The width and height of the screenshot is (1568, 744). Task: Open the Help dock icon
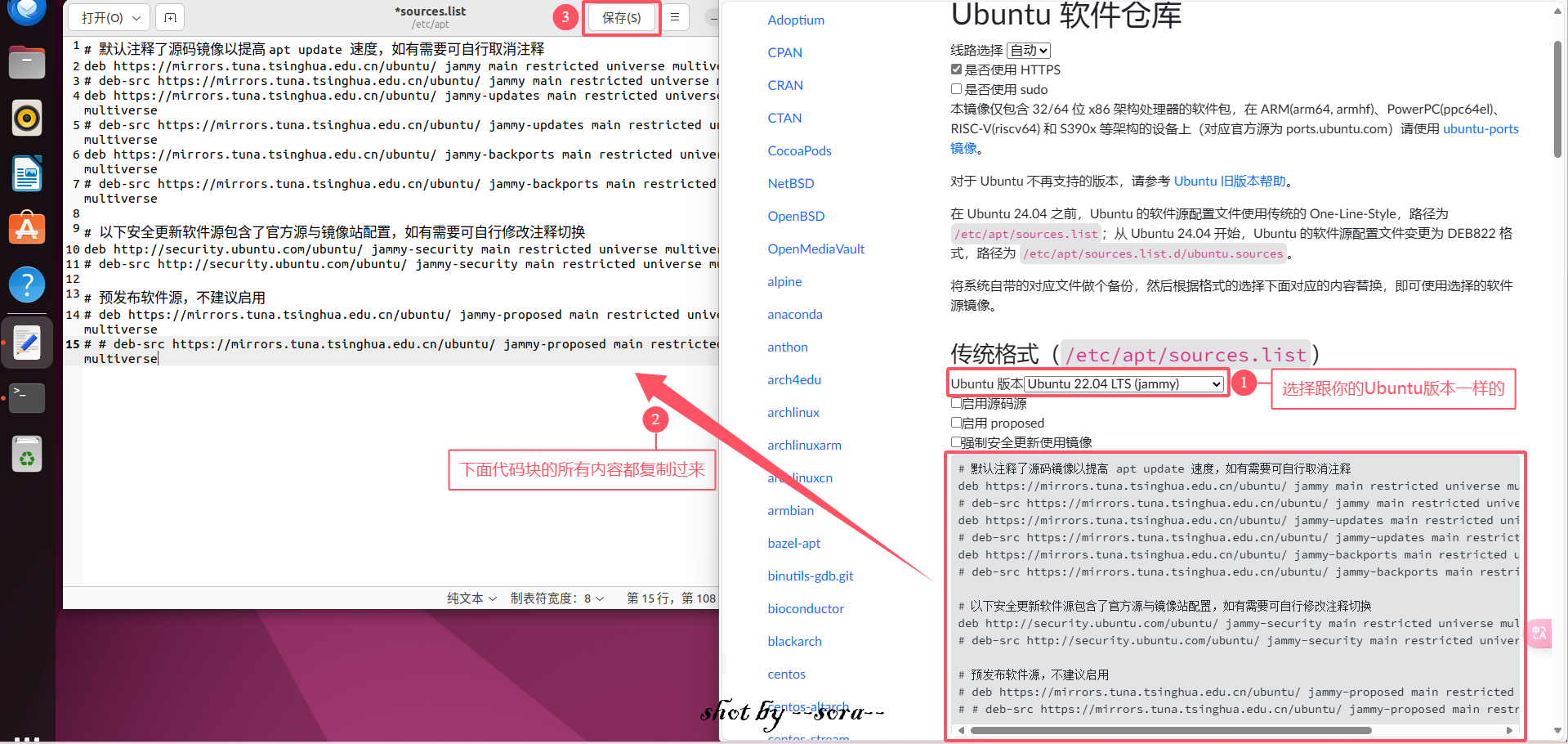pyautogui.click(x=27, y=285)
